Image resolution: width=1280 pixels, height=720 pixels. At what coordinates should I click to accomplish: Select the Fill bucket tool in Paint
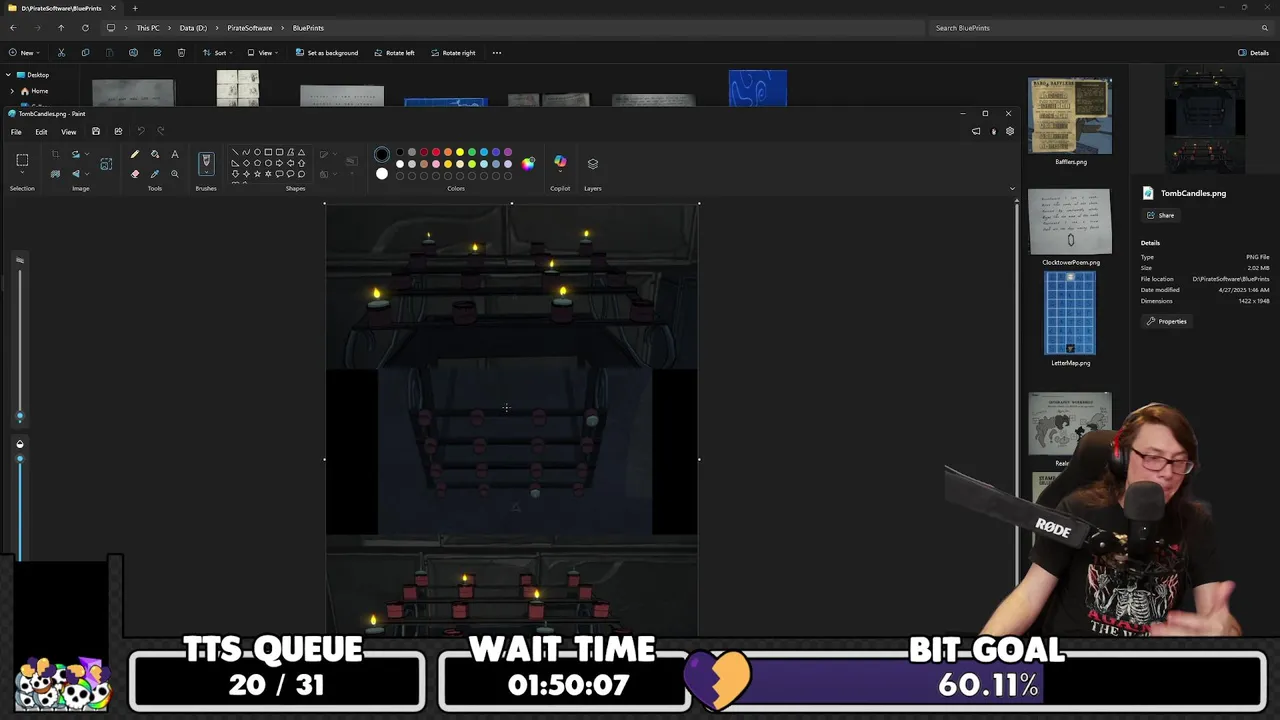[155, 154]
